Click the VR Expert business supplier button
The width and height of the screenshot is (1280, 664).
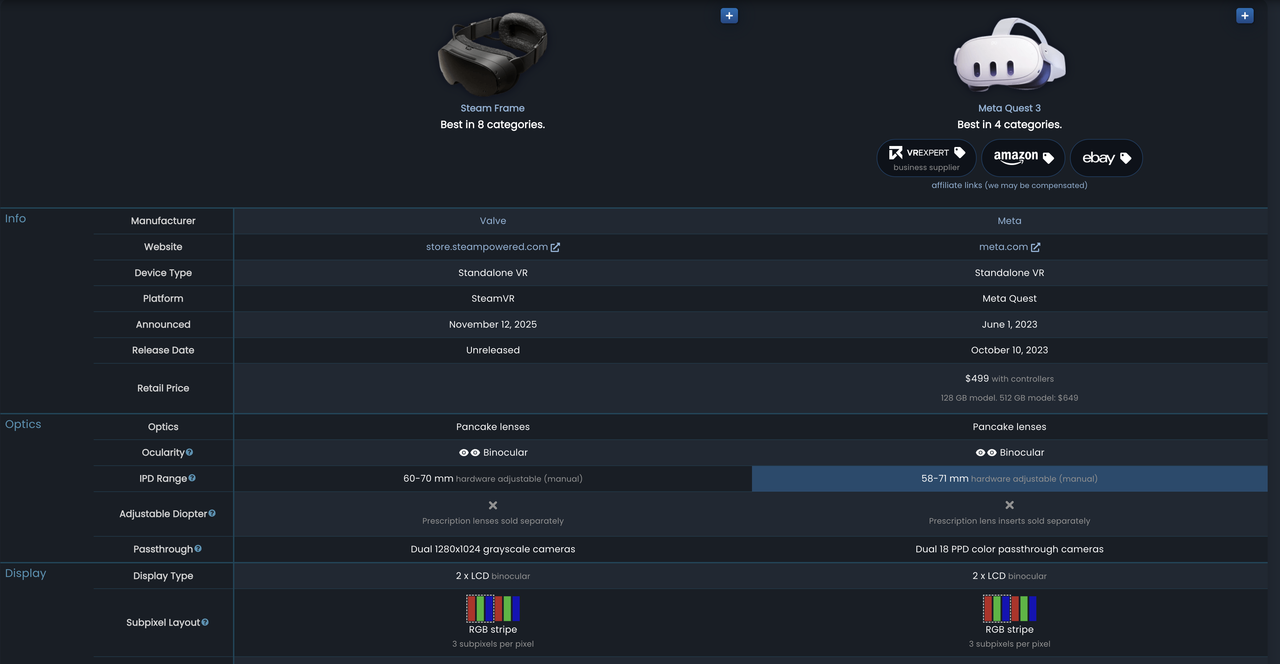(926, 158)
